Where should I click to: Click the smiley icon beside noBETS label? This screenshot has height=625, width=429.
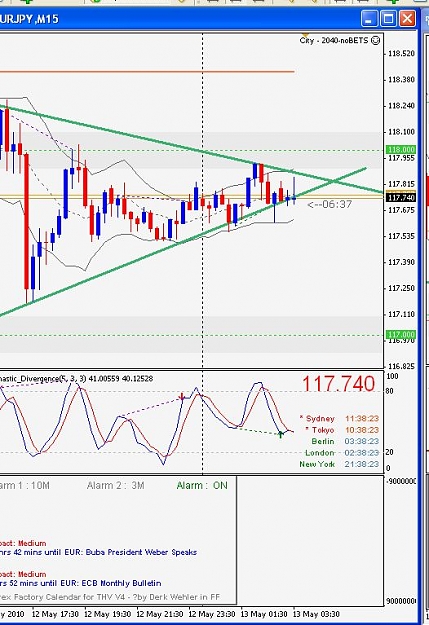(x=375, y=40)
